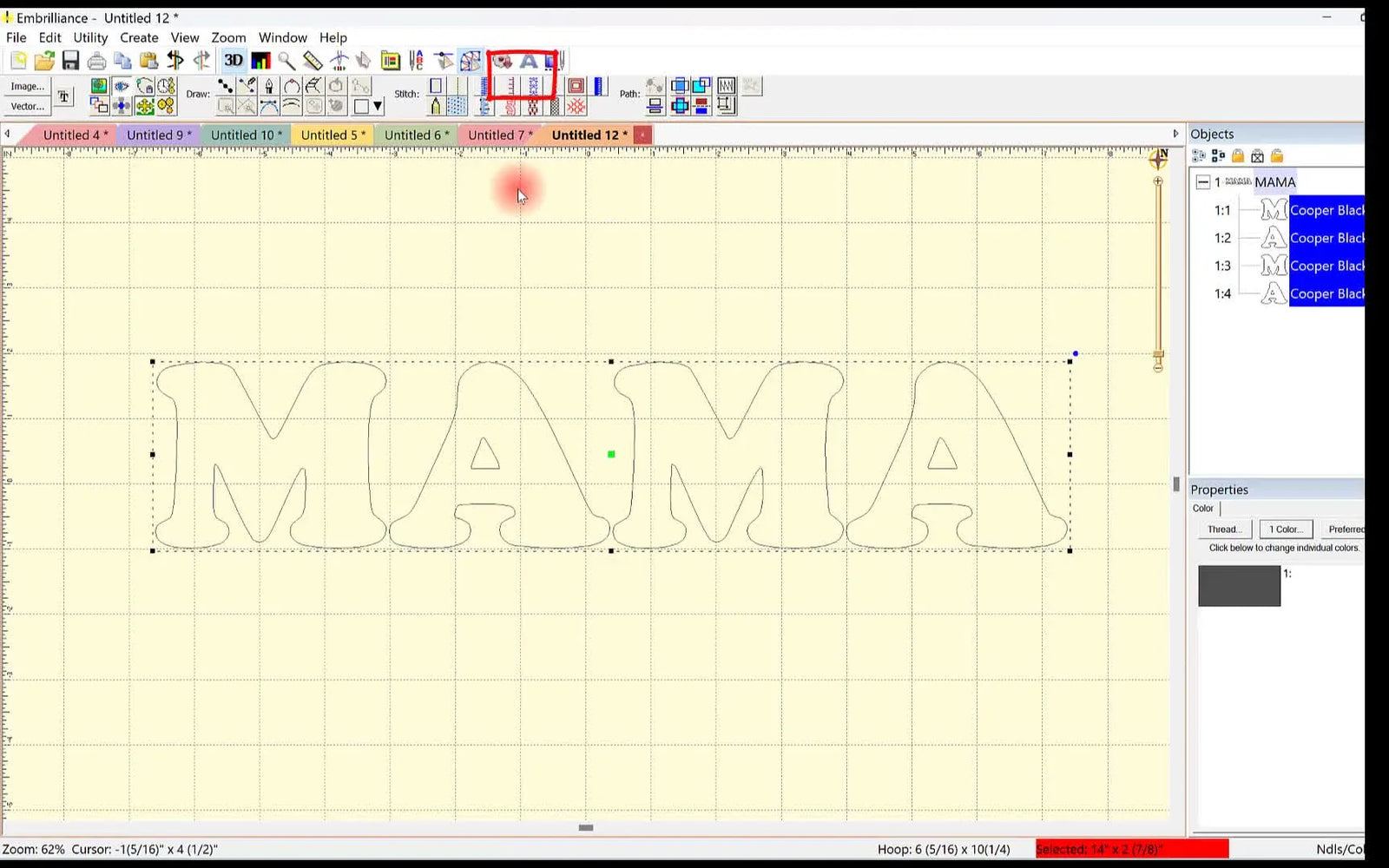
Task: Select the ruler measure tool
Action: pyautogui.click(x=313, y=60)
